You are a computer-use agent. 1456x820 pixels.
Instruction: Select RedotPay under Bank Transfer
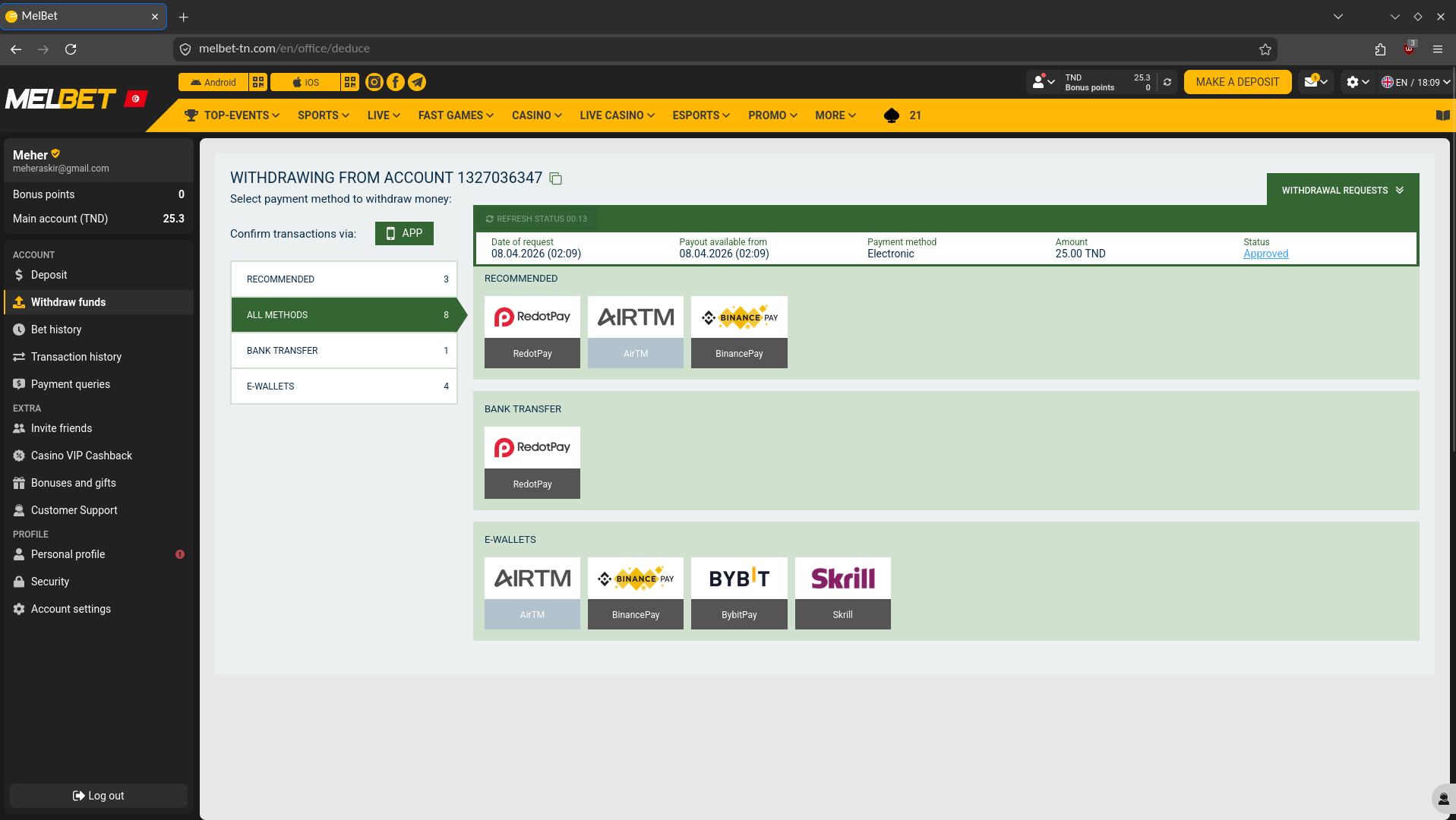532,462
